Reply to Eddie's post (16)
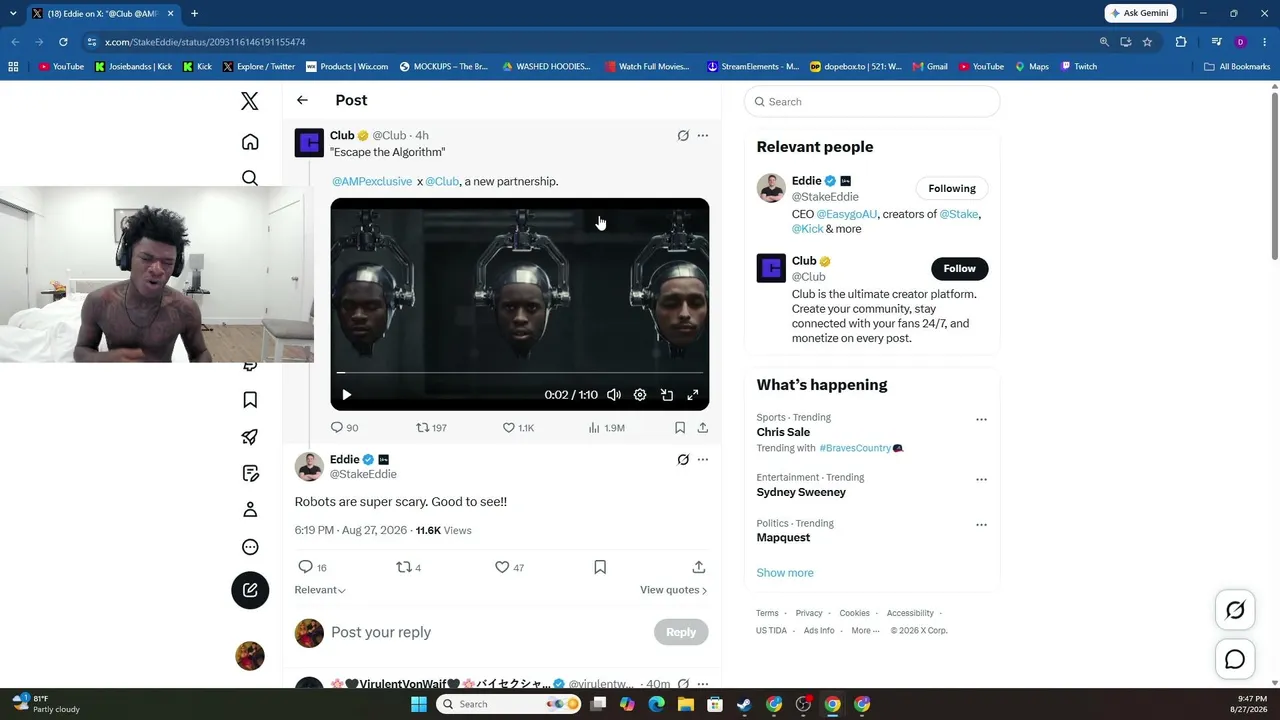The height and width of the screenshot is (720, 1280). (x=313, y=567)
